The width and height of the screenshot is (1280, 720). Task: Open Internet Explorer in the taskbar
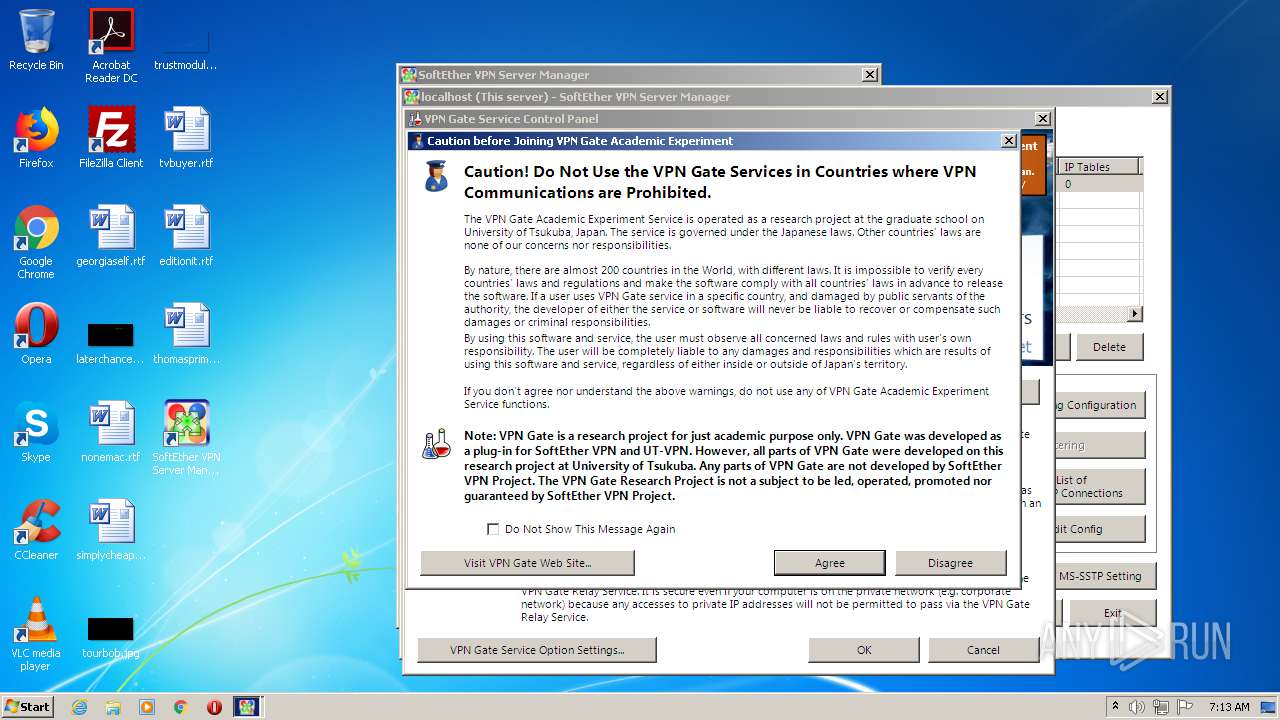pos(79,707)
